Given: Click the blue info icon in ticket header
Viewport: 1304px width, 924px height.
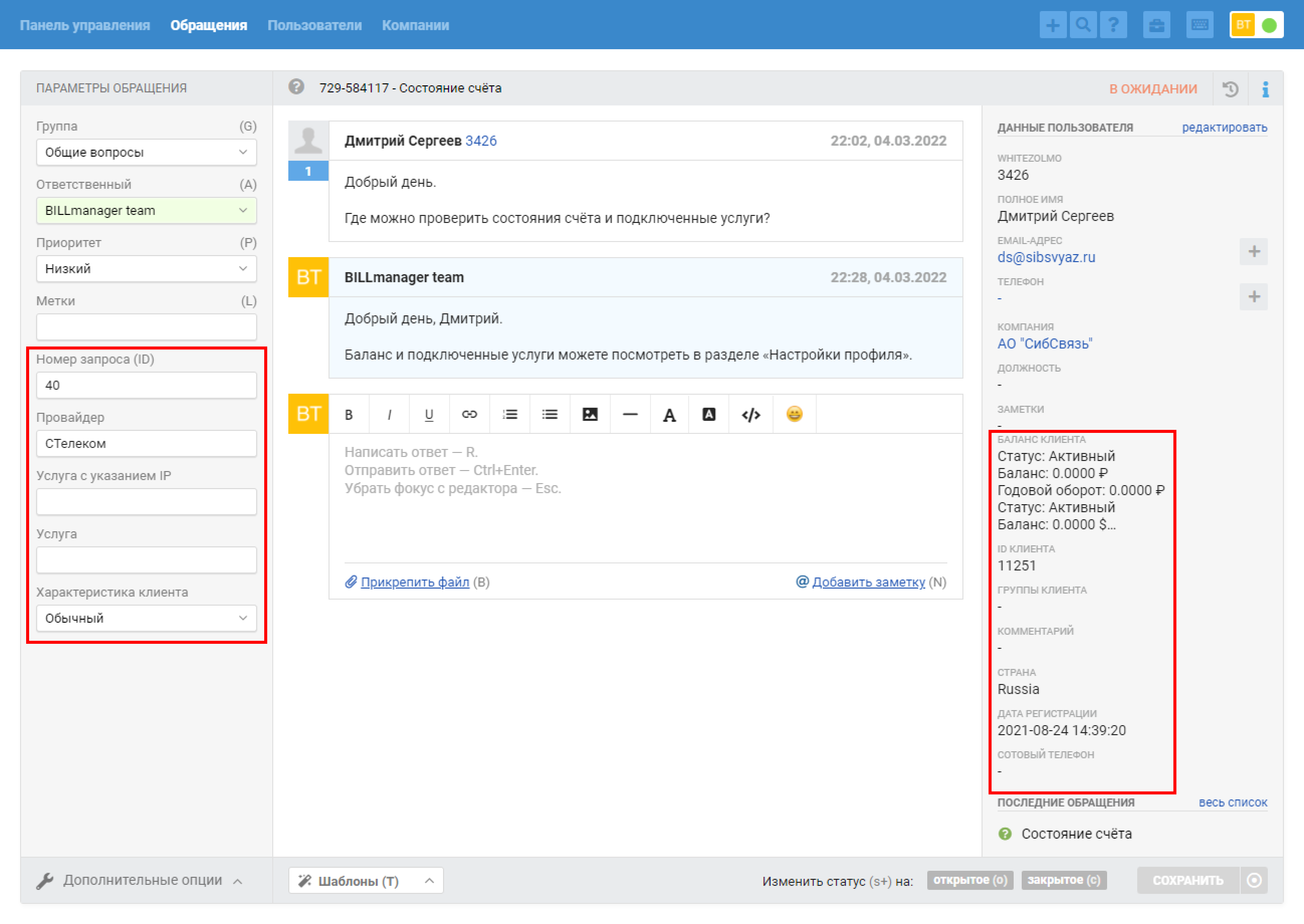Looking at the screenshot, I should pyautogui.click(x=1265, y=89).
